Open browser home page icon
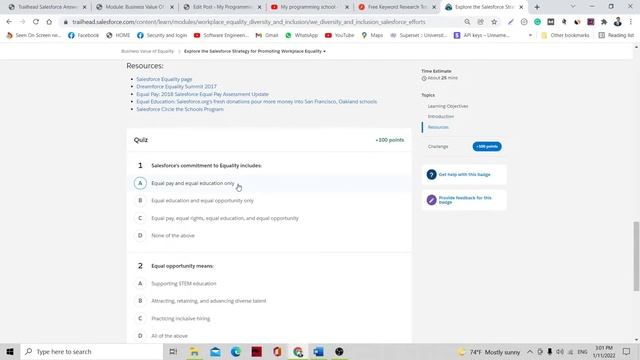The width and height of the screenshot is (640, 360). click(49, 22)
